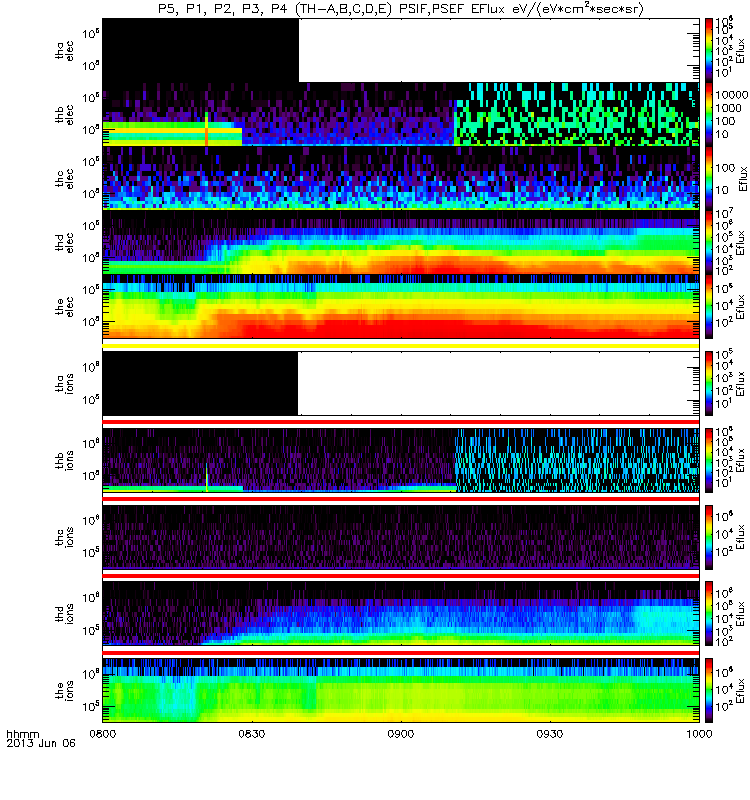Select the 'thd elec' panel label
The height and width of the screenshot is (800, 750).
[x=65, y=243]
